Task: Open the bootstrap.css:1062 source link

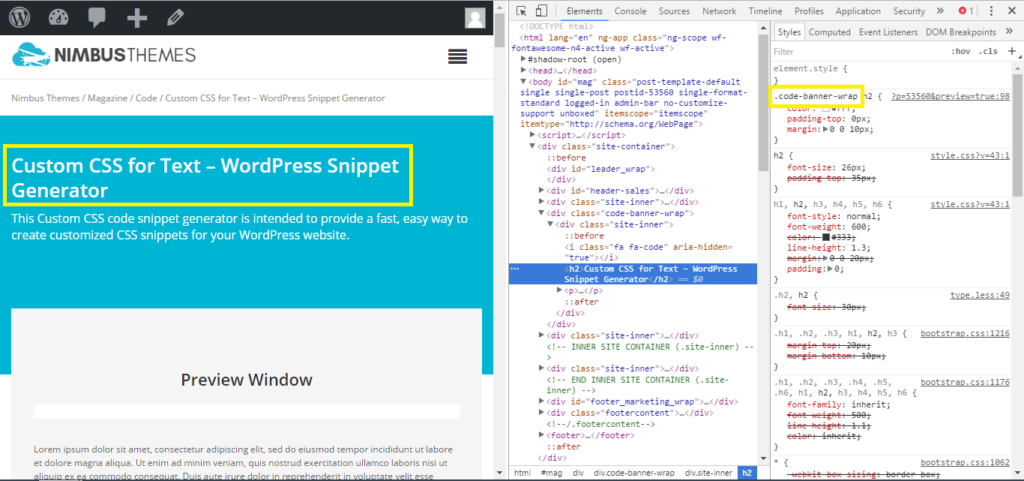Action: click(x=965, y=463)
